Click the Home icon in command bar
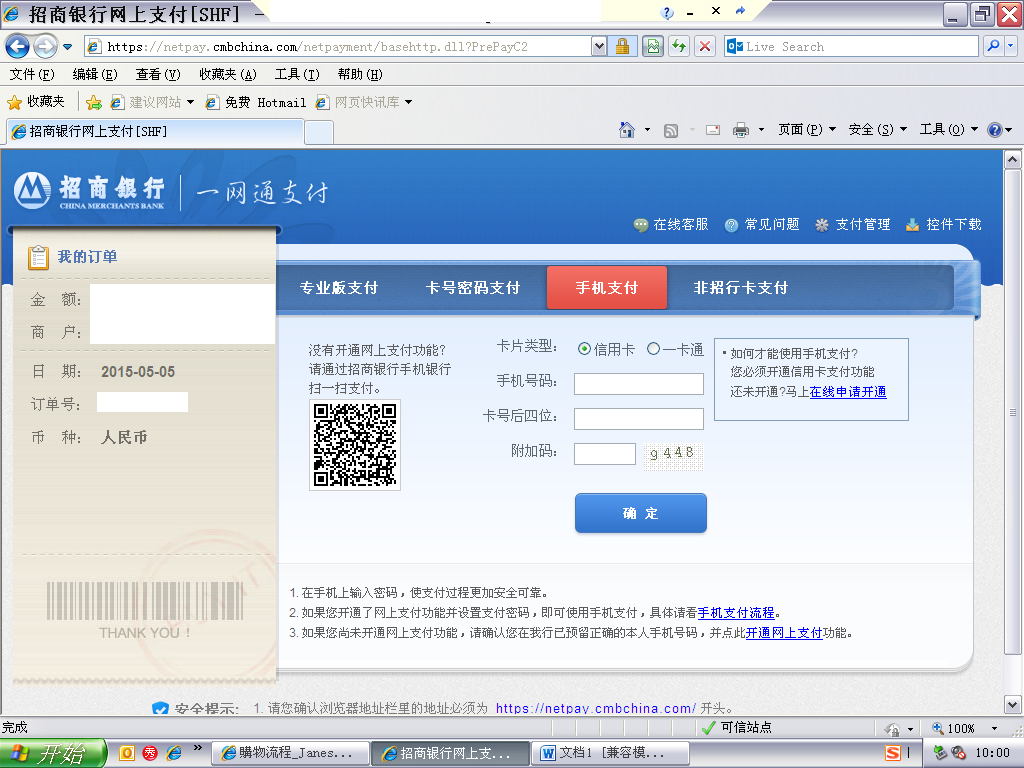The image size is (1024, 768). (x=627, y=130)
